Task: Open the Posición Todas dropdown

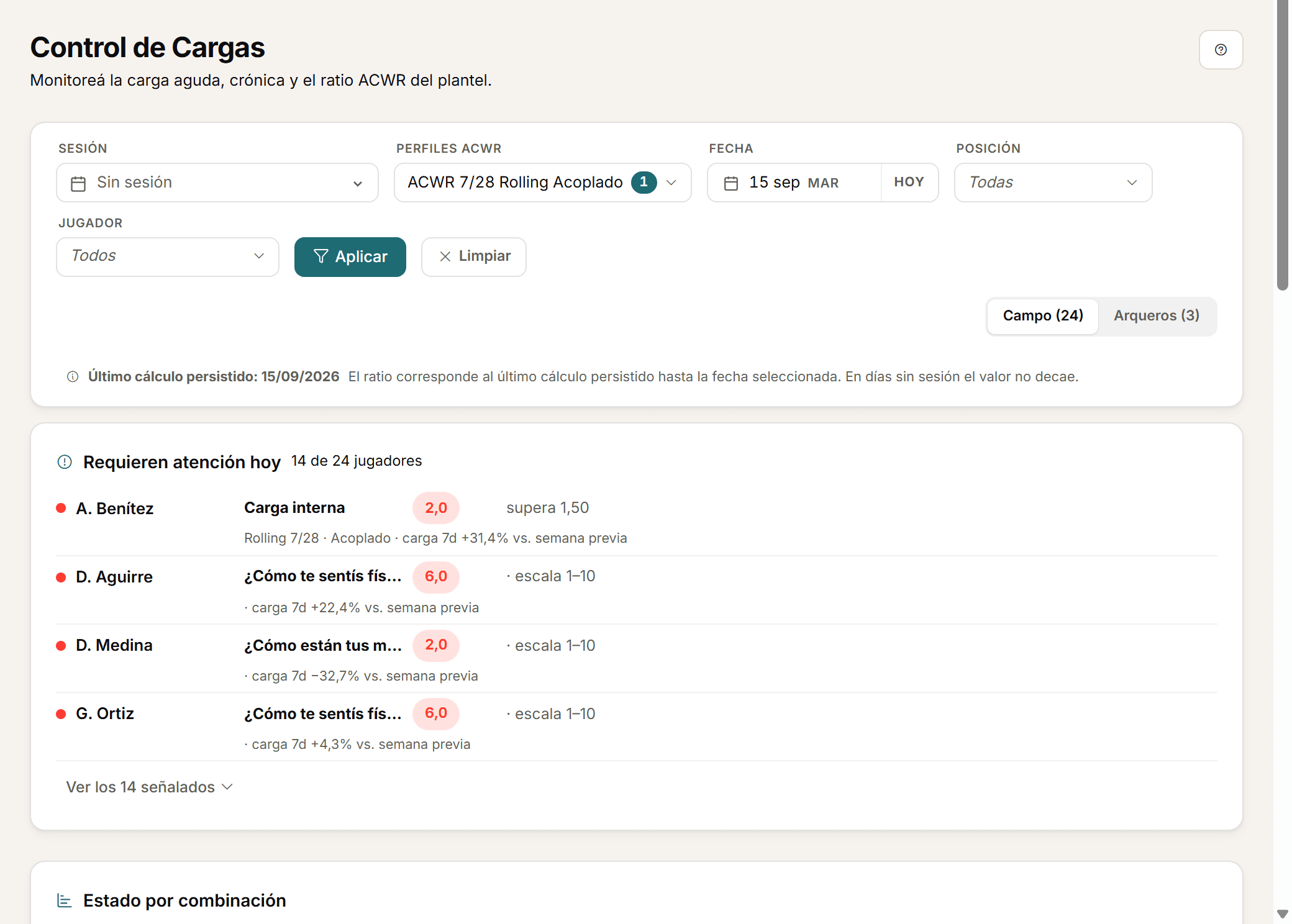Action: (1053, 183)
